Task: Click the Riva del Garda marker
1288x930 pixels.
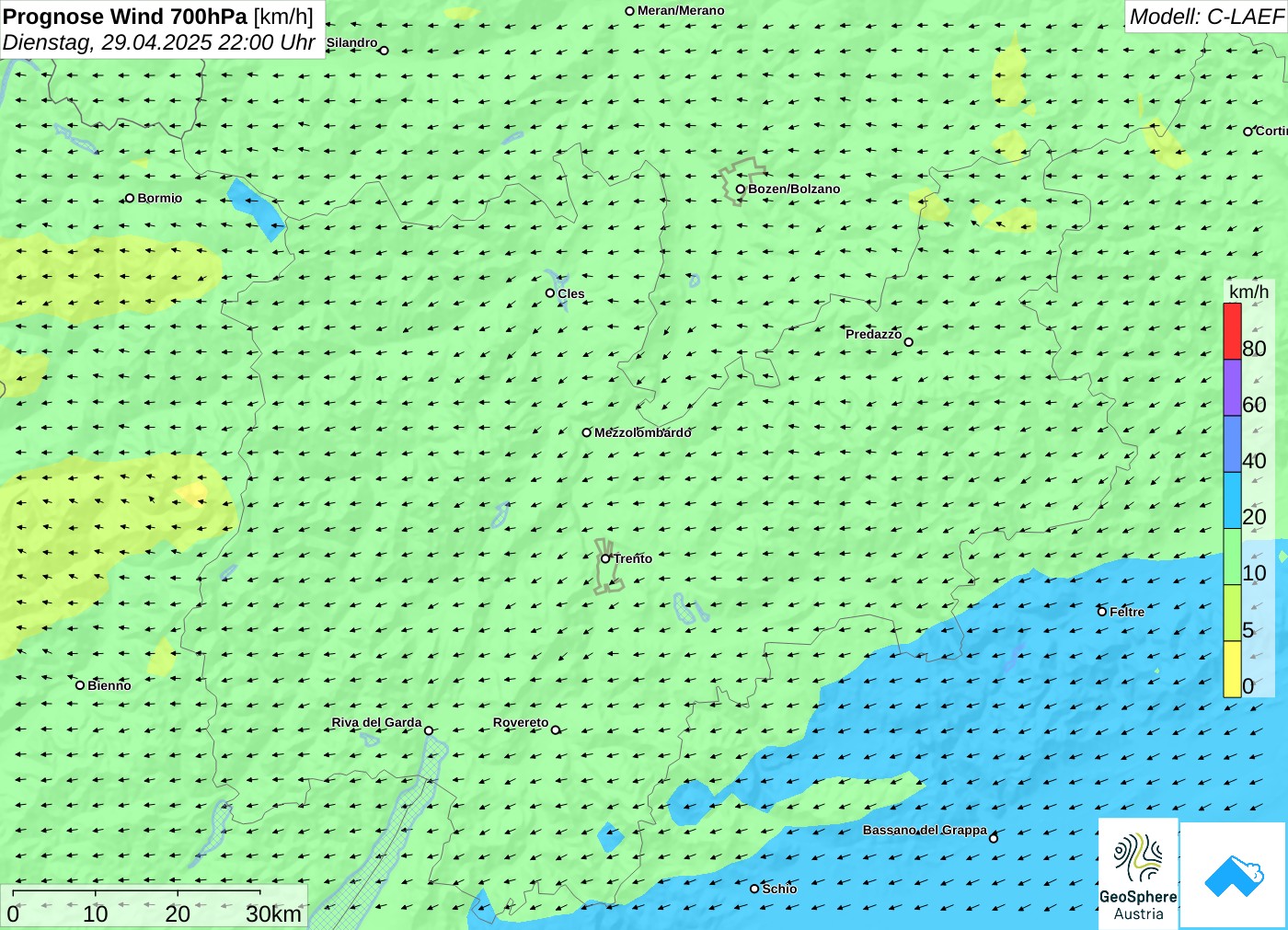Action: point(429,731)
